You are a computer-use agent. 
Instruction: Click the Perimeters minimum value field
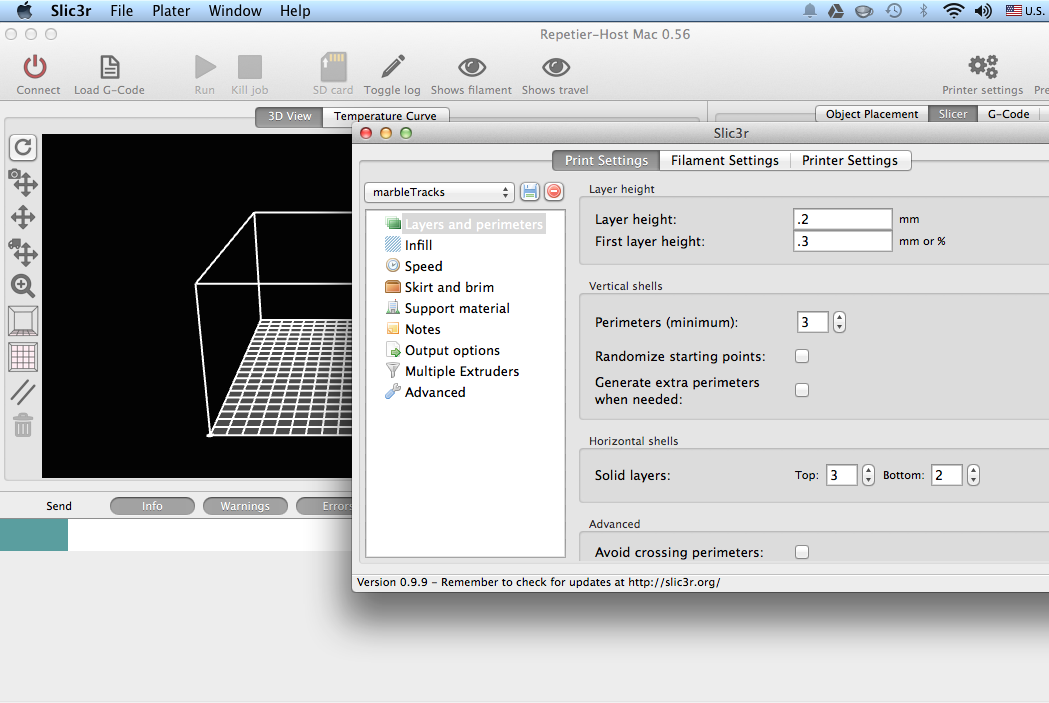click(x=813, y=322)
